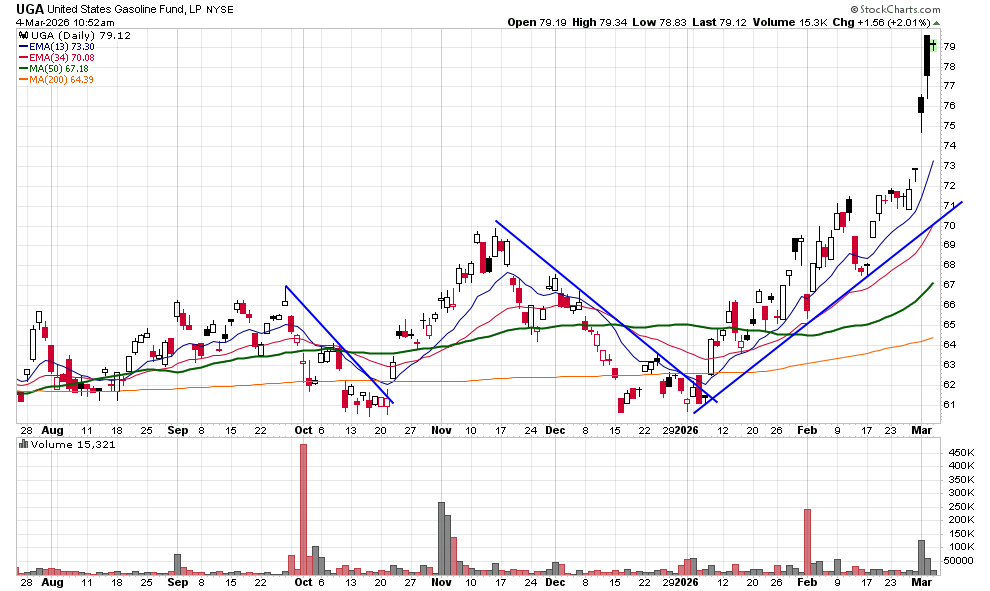Click the fund name United States Gasoline Fund, LP
Image resolution: width=990 pixels, height=591 pixels.
124,9
